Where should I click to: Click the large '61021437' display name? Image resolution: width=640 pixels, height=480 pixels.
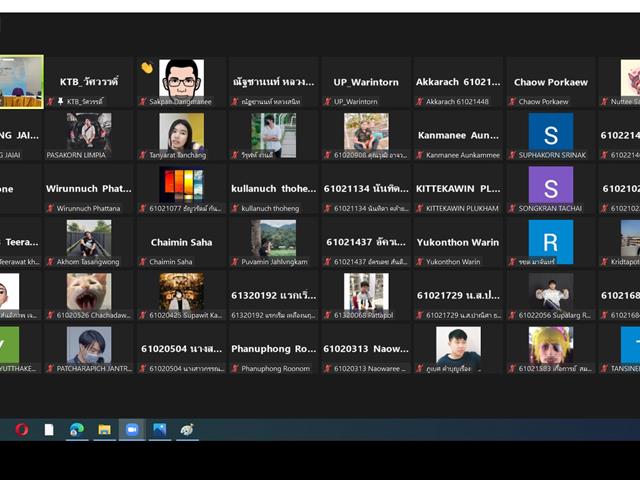click(x=366, y=242)
